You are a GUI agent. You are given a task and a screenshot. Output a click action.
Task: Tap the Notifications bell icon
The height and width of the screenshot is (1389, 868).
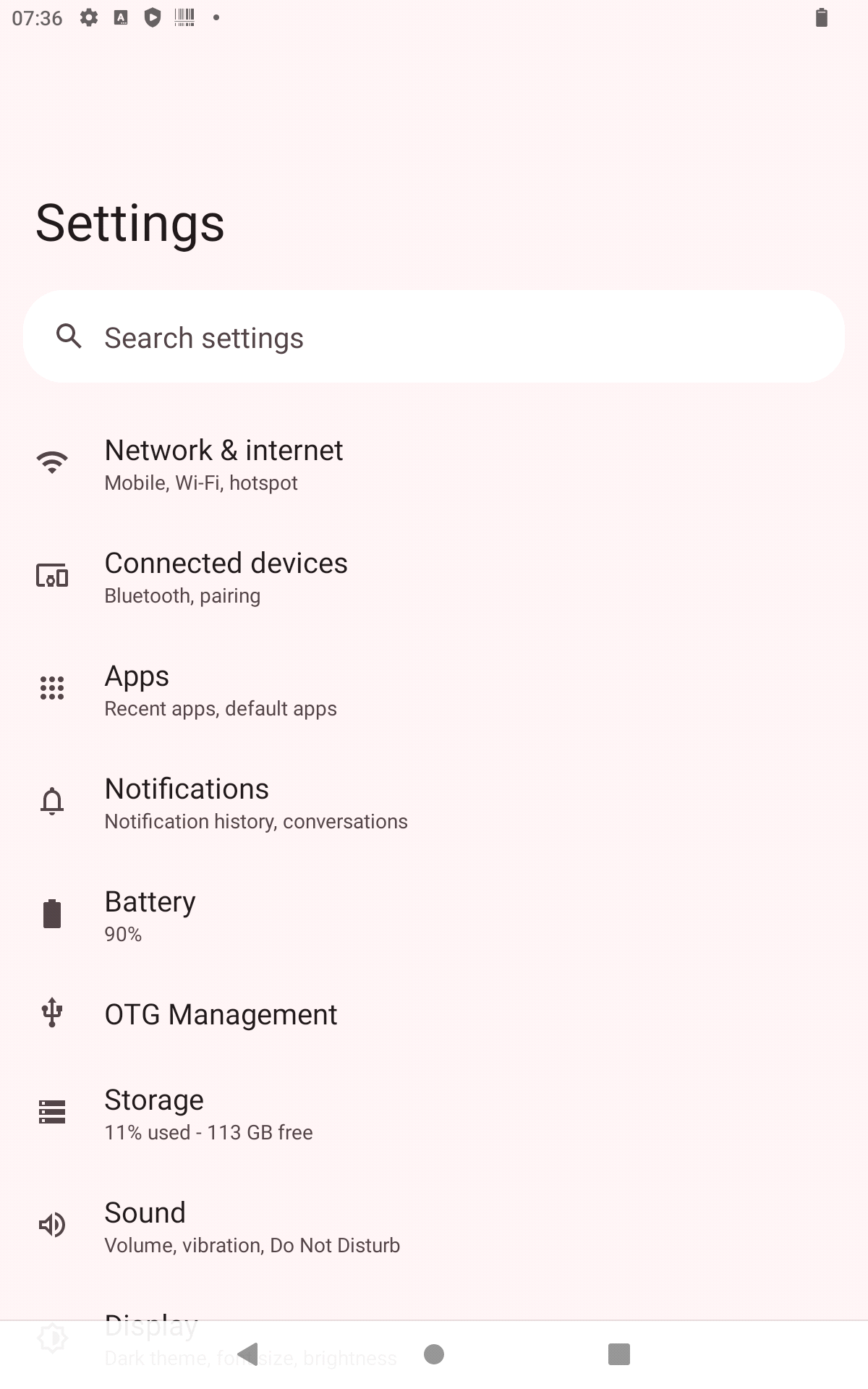(x=52, y=802)
